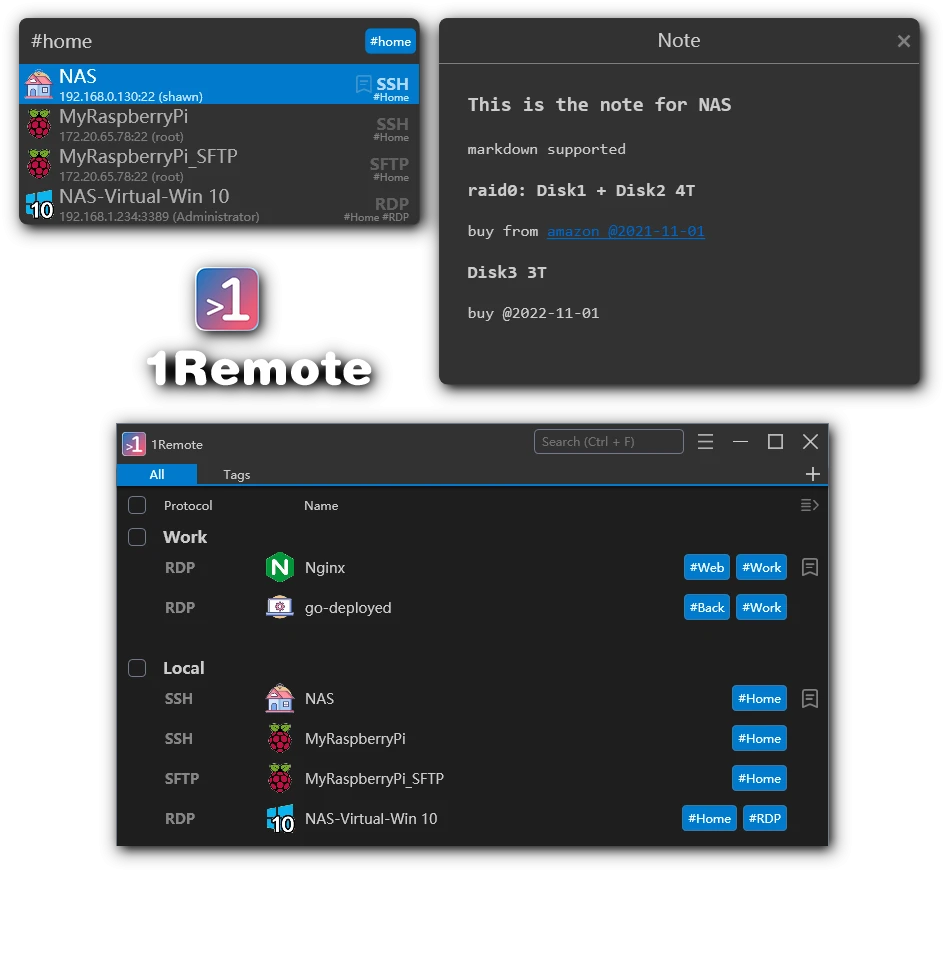Click the #Web tag on Nginx row
Image resolution: width=945 pixels, height=967 pixels.
click(707, 567)
